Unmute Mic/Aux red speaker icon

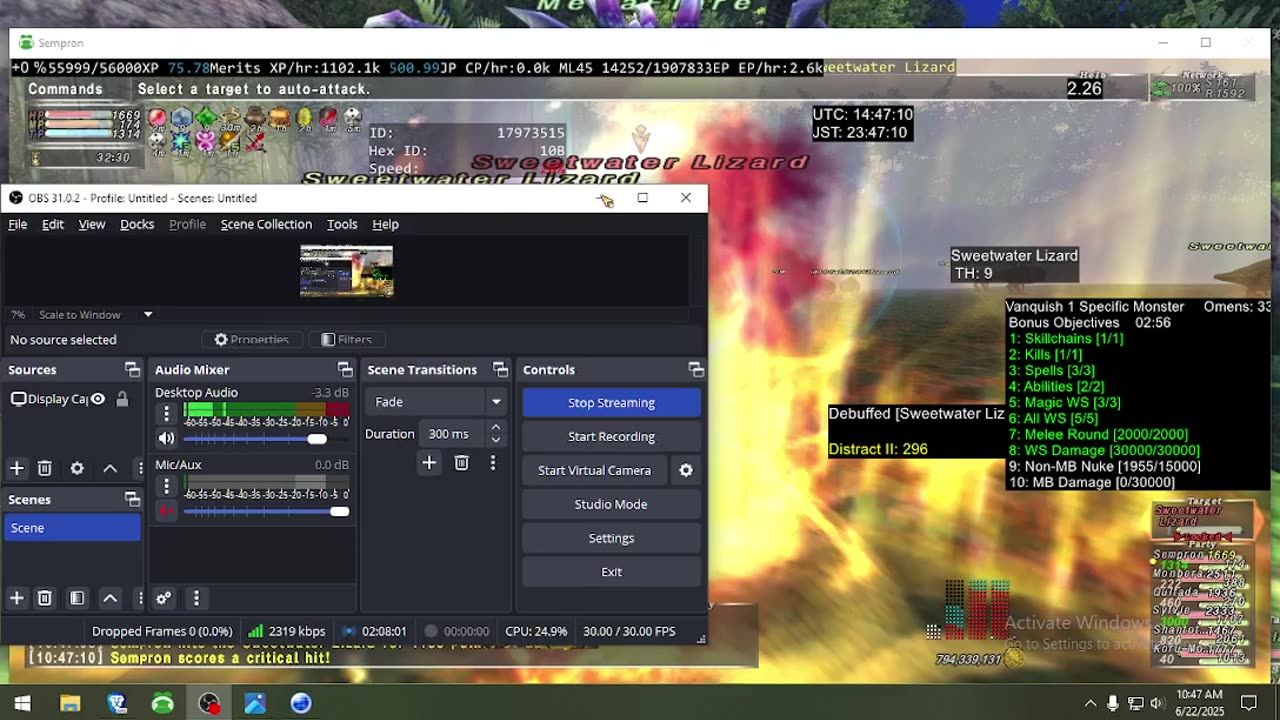[x=166, y=511]
